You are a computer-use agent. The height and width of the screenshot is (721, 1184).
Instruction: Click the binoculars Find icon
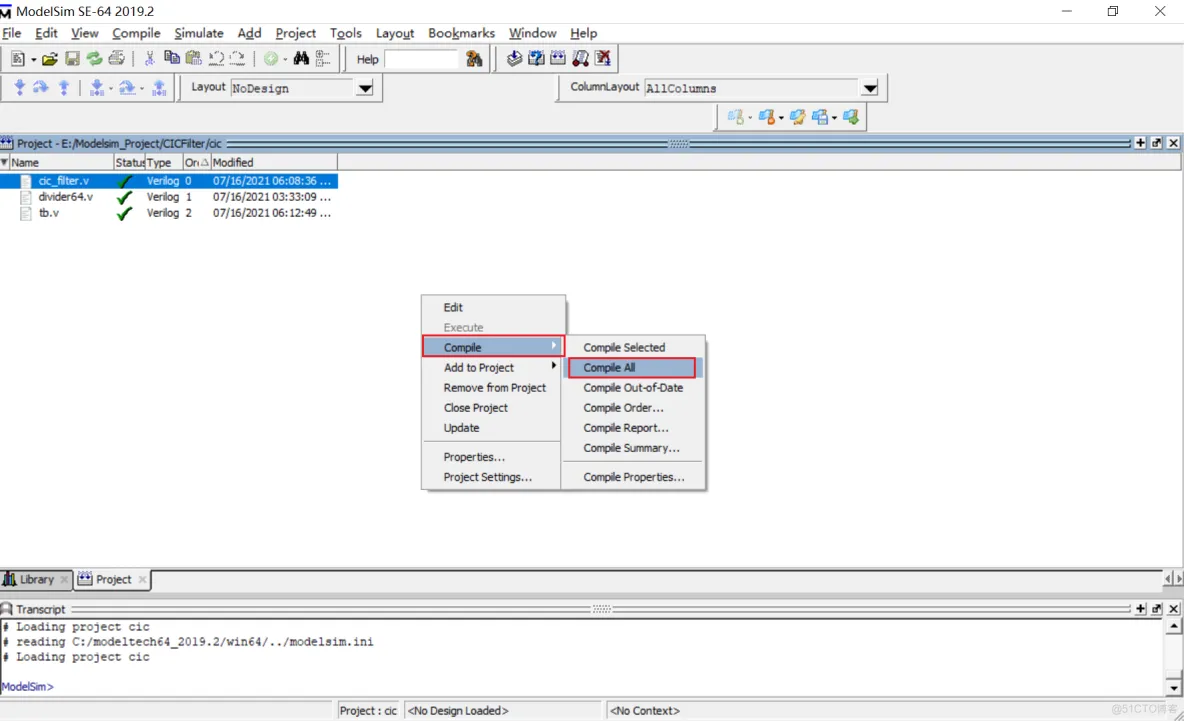[301, 58]
